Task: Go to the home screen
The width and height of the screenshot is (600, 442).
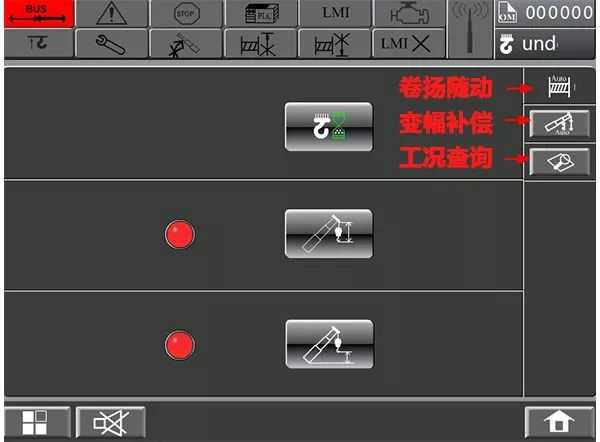Action: (559, 422)
